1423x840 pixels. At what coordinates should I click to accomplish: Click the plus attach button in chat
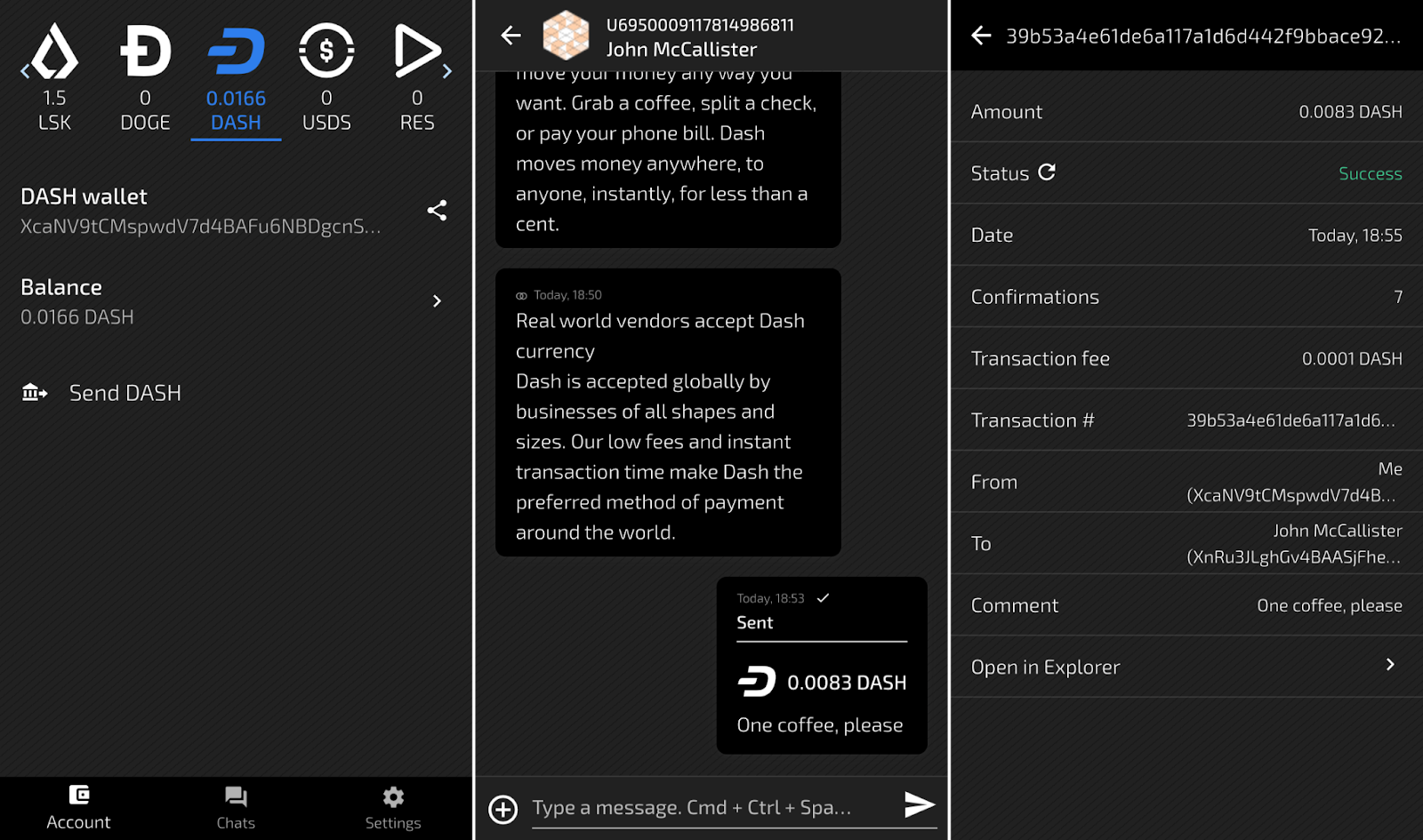503,809
